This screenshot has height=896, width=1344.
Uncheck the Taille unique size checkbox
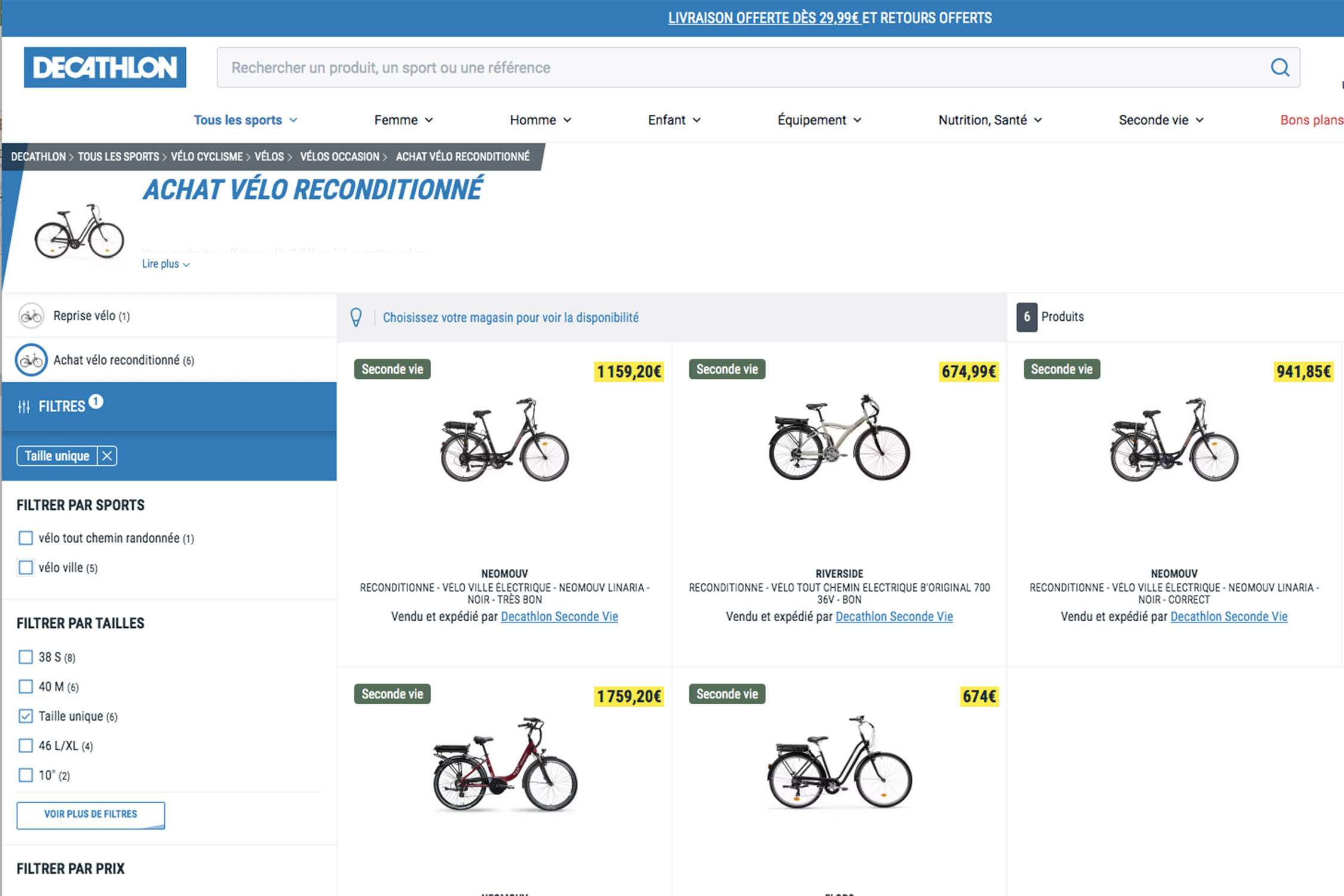tap(26, 716)
